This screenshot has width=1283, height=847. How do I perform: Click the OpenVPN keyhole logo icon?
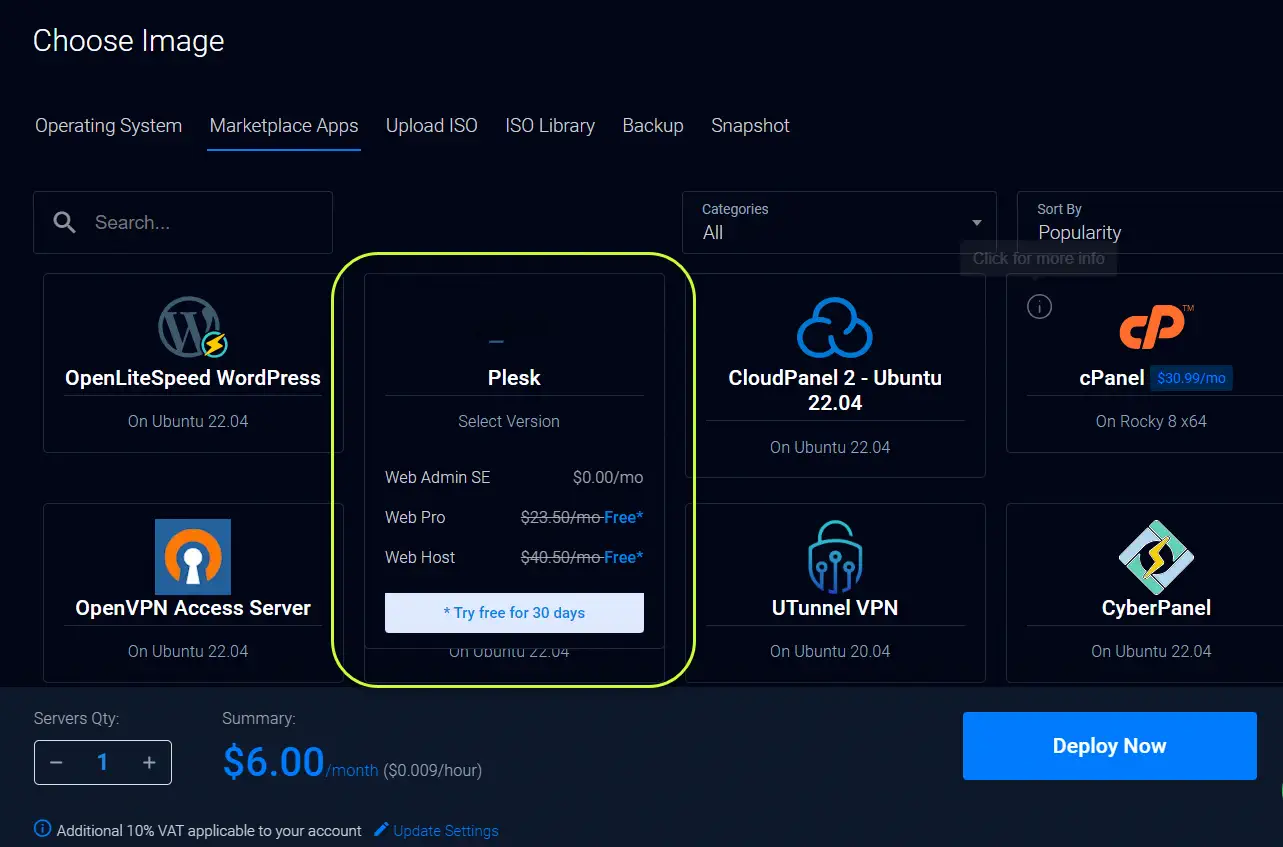[x=193, y=557]
